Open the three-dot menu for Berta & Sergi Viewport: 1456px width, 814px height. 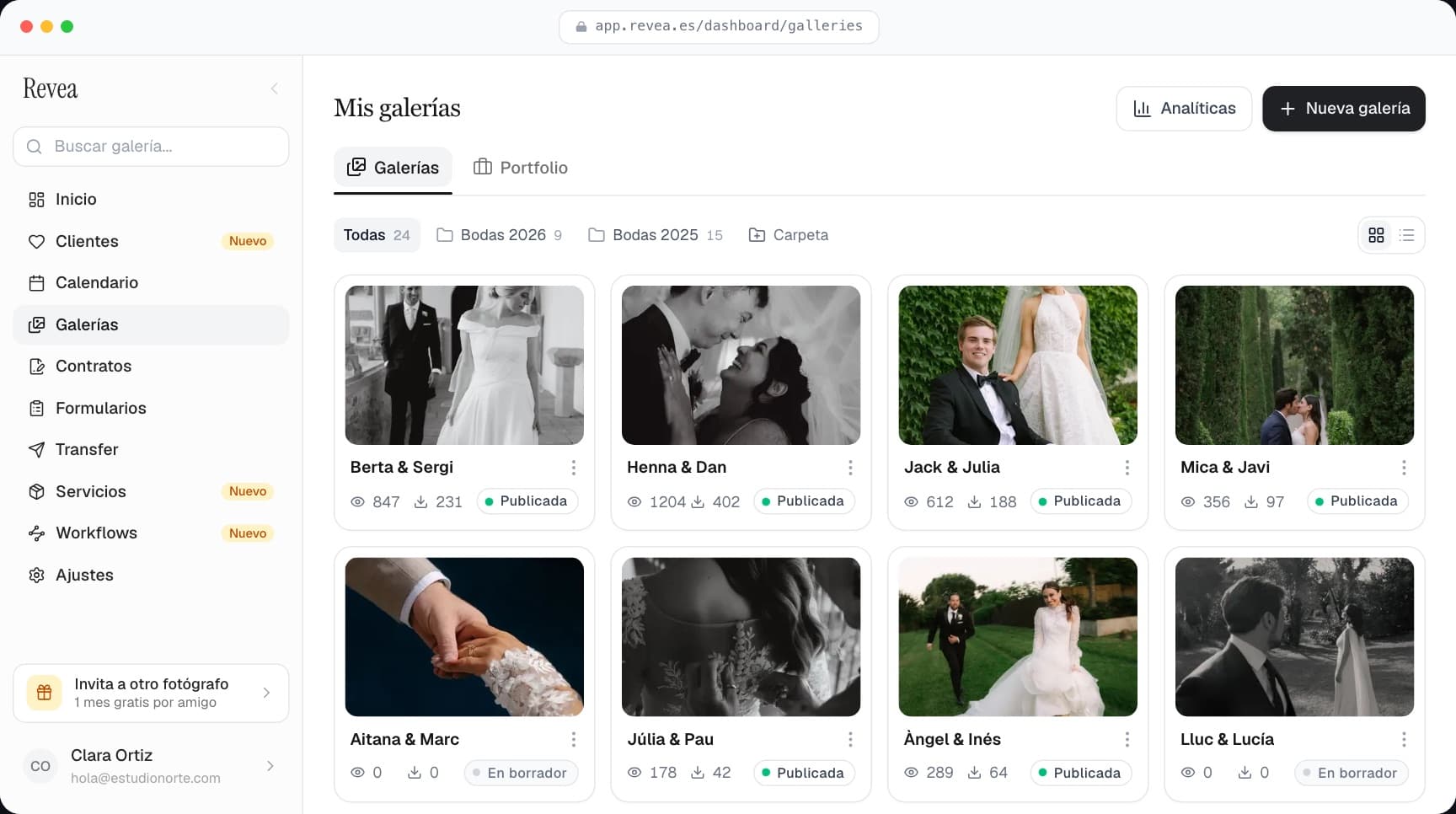(573, 468)
